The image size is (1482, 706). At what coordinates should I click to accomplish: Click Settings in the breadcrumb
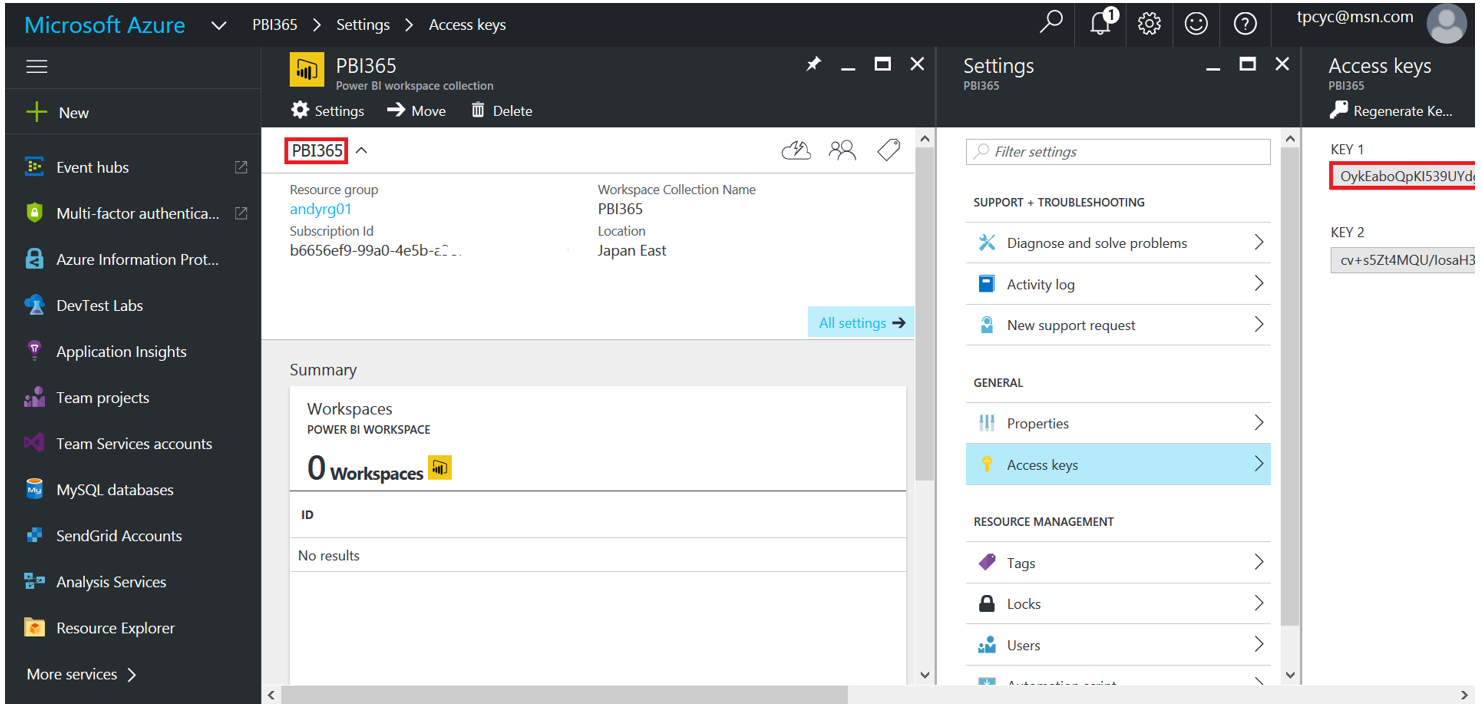coord(362,25)
